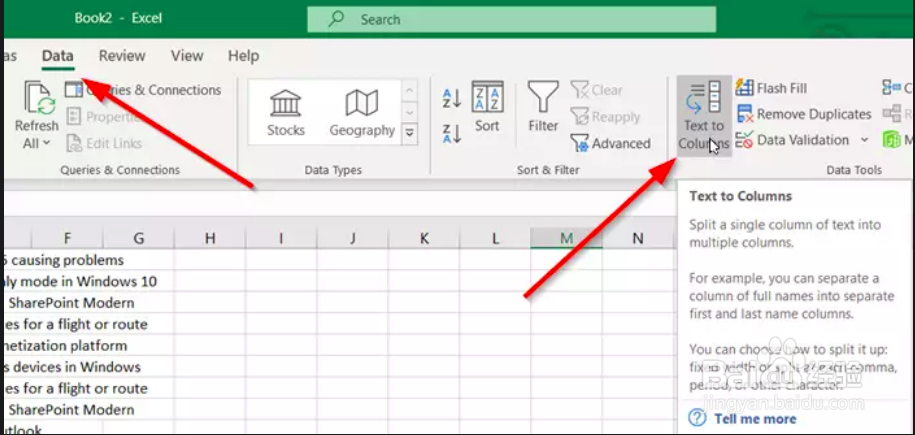
Task: Select column M header
Action: pyautogui.click(x=566, y=238)
